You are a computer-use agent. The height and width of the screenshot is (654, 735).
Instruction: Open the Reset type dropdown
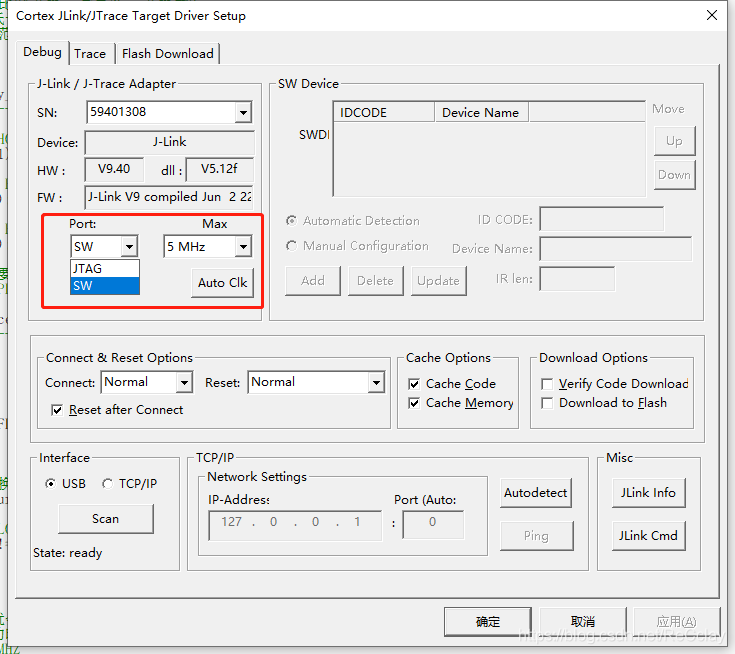376,382
